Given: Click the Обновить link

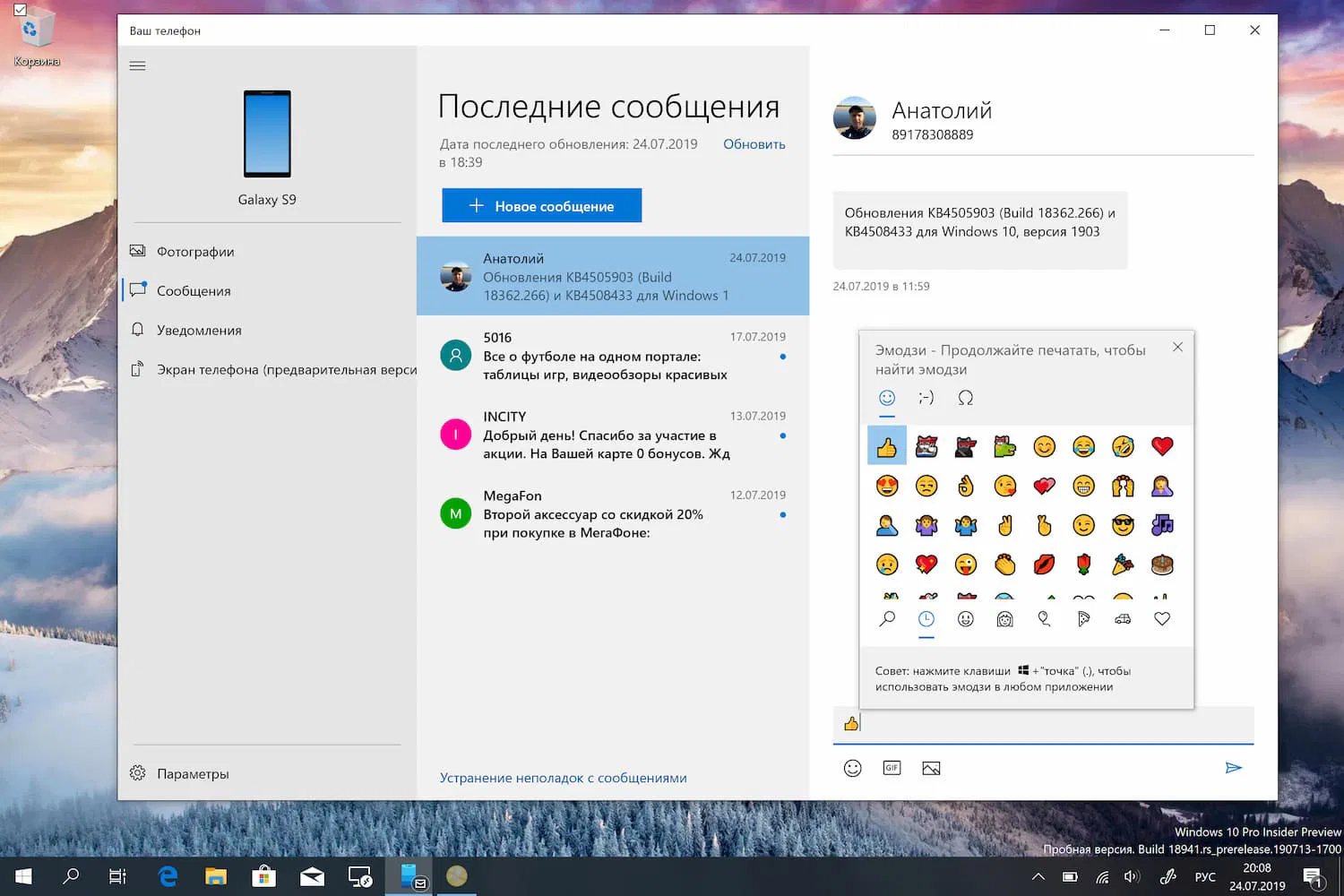Looking at the screenshot, I should pos(754,144).
